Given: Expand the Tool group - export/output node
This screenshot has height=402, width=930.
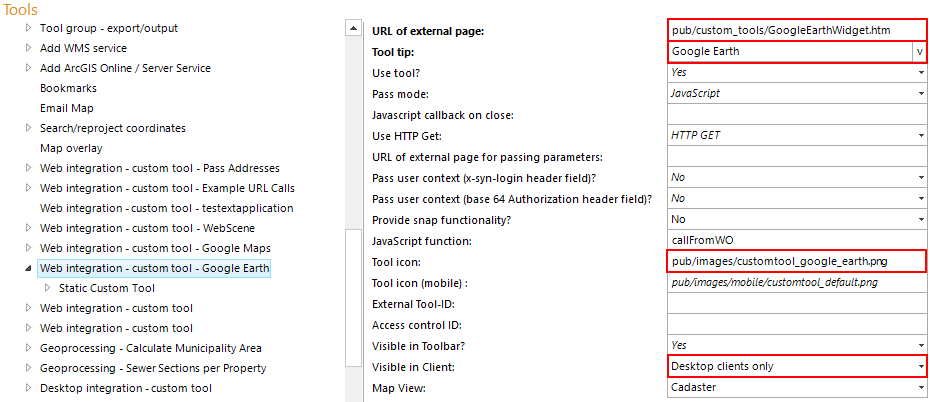Looking at the screenshot, I should 29,28.
